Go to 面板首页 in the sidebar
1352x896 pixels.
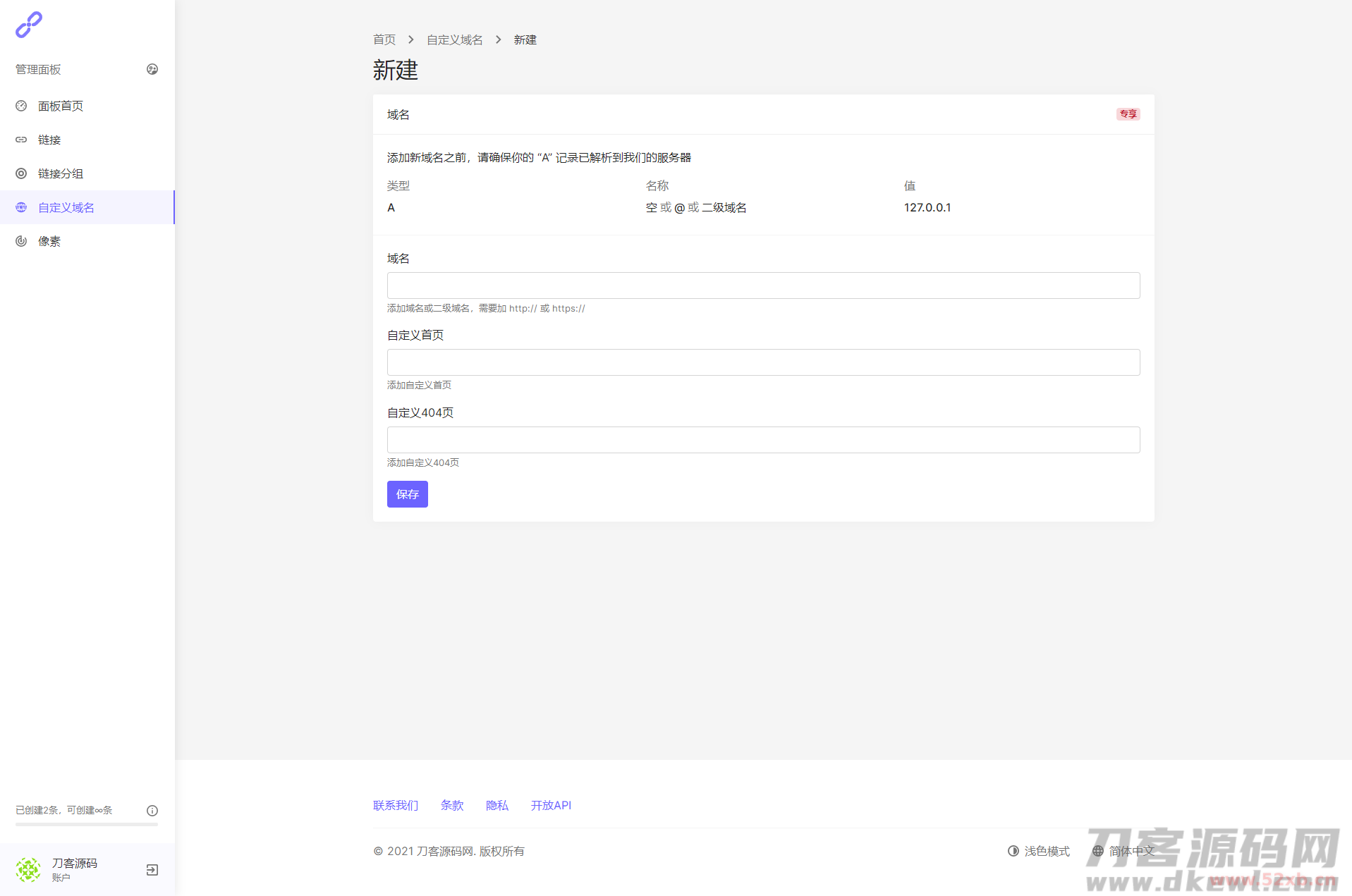click(x=61, y=106)
